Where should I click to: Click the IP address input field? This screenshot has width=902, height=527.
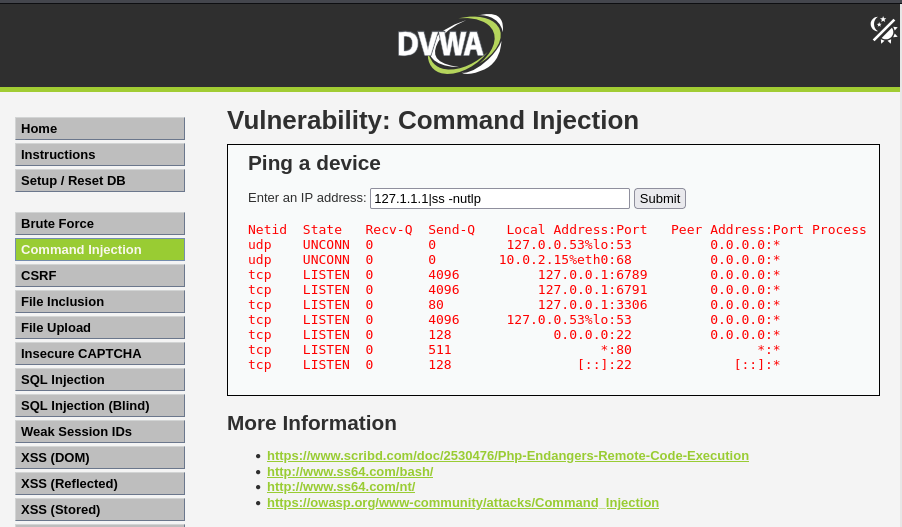coord(499,198)
